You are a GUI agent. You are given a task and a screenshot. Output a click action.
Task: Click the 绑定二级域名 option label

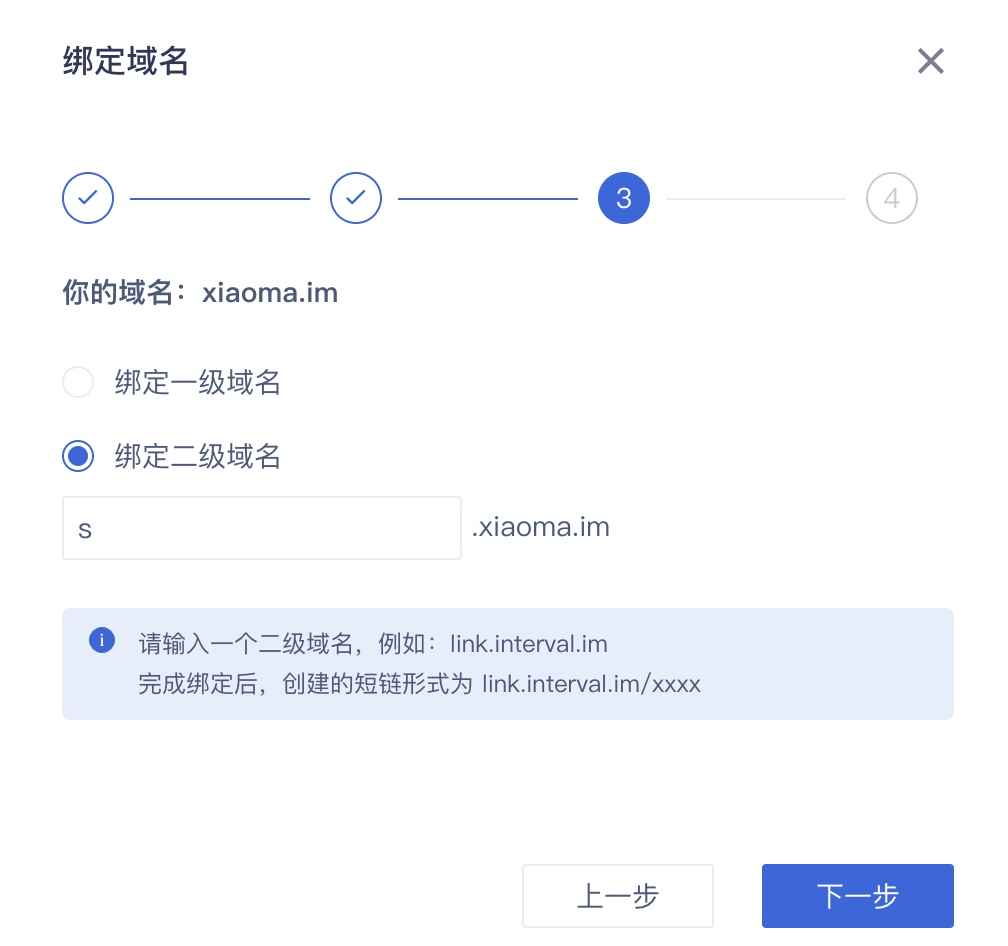(197, 457)
